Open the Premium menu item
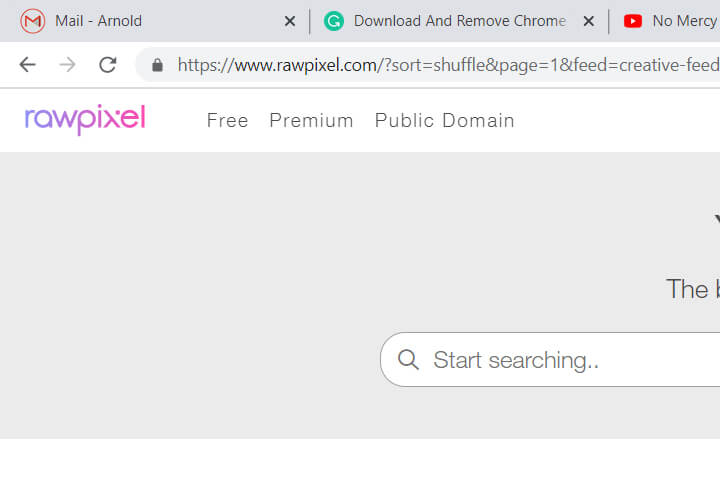The height and width of the screenshot is (480, 720). (x=311, y=120)
